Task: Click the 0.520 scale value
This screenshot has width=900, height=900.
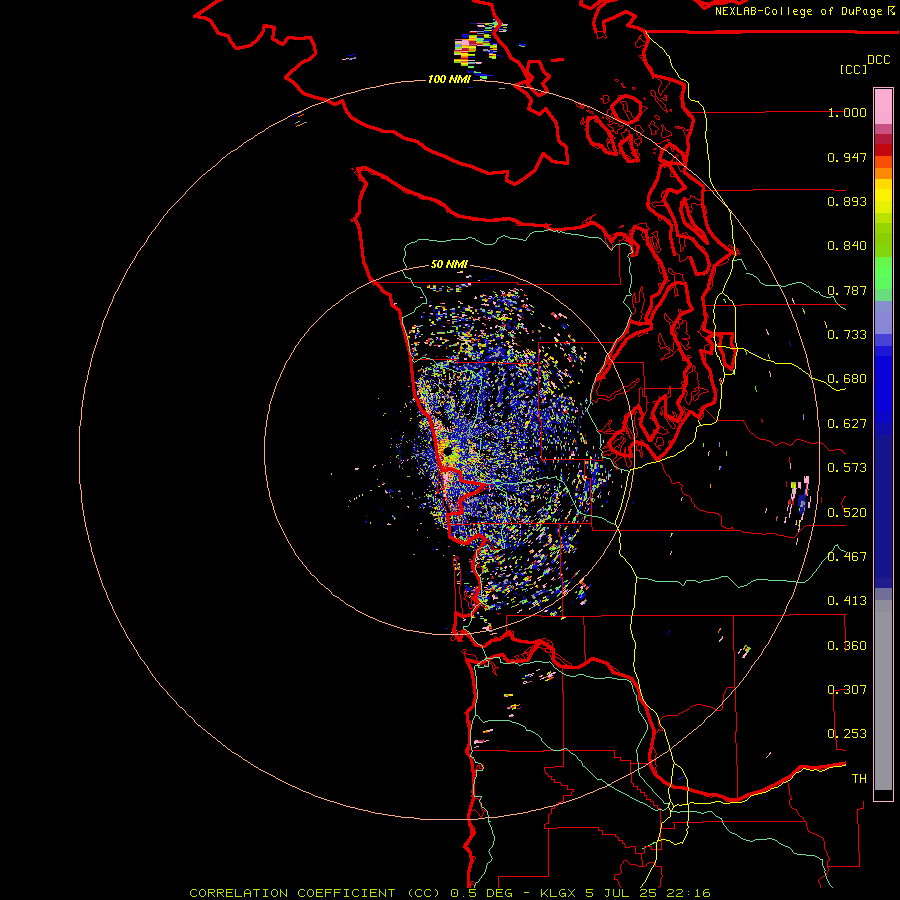Action: tap(847, 513)
